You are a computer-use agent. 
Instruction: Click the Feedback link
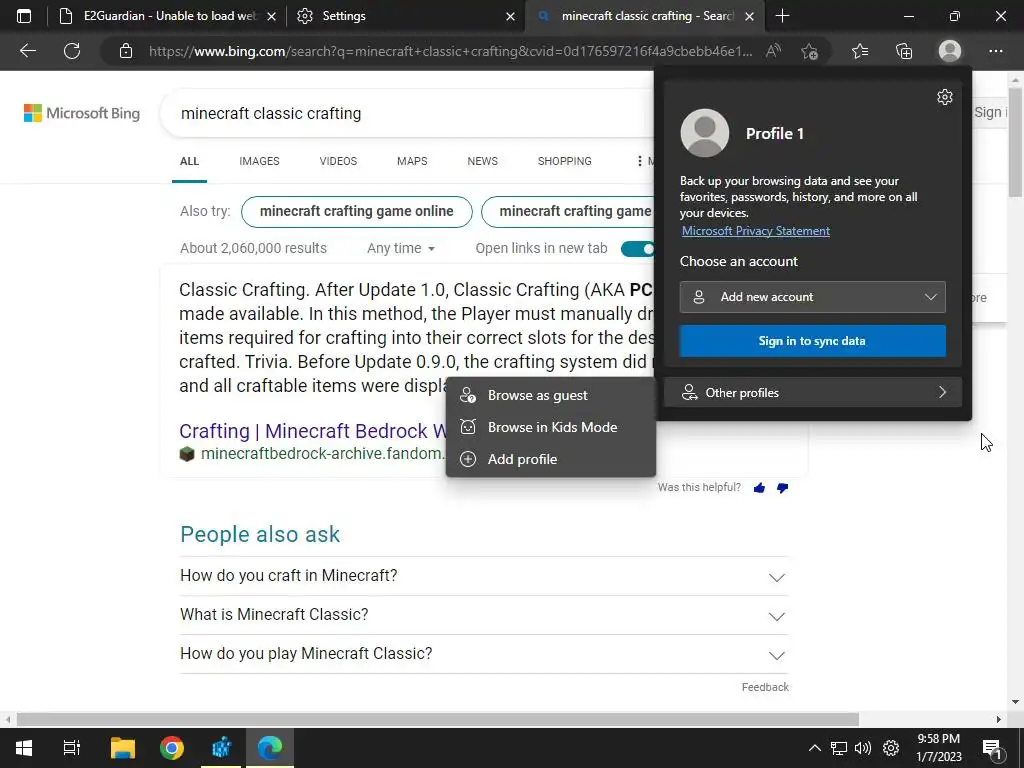pos(765,687)
